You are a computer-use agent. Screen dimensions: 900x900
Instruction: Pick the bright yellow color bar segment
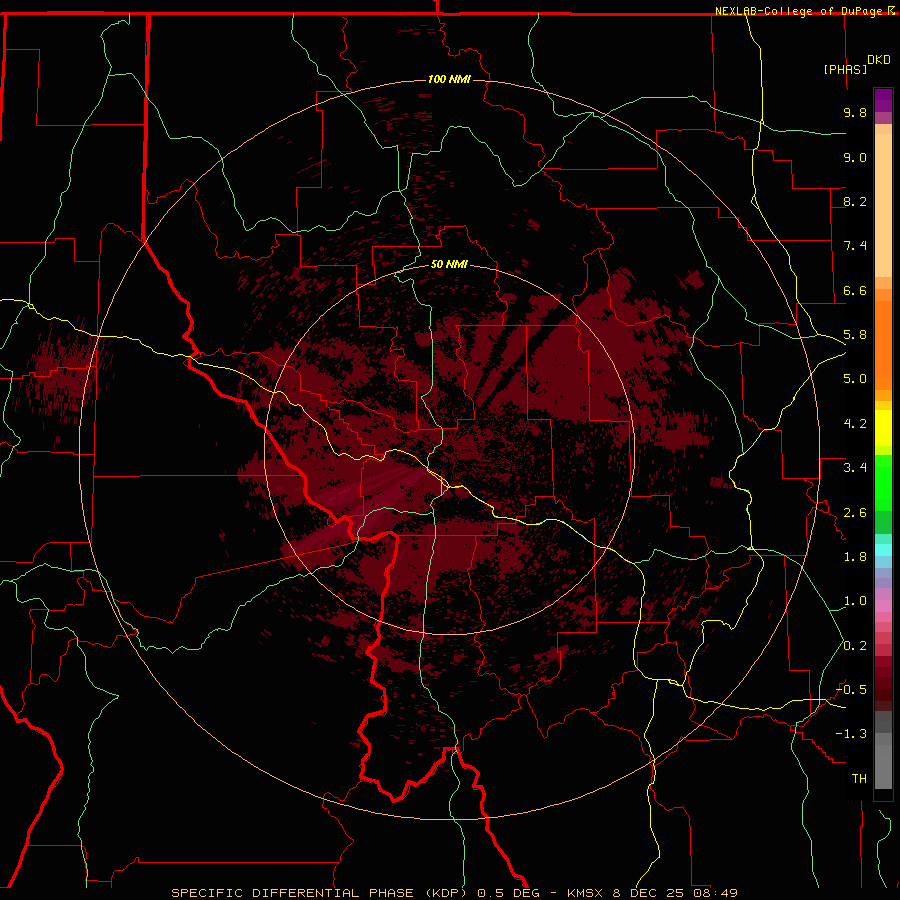tap(883, 428)
